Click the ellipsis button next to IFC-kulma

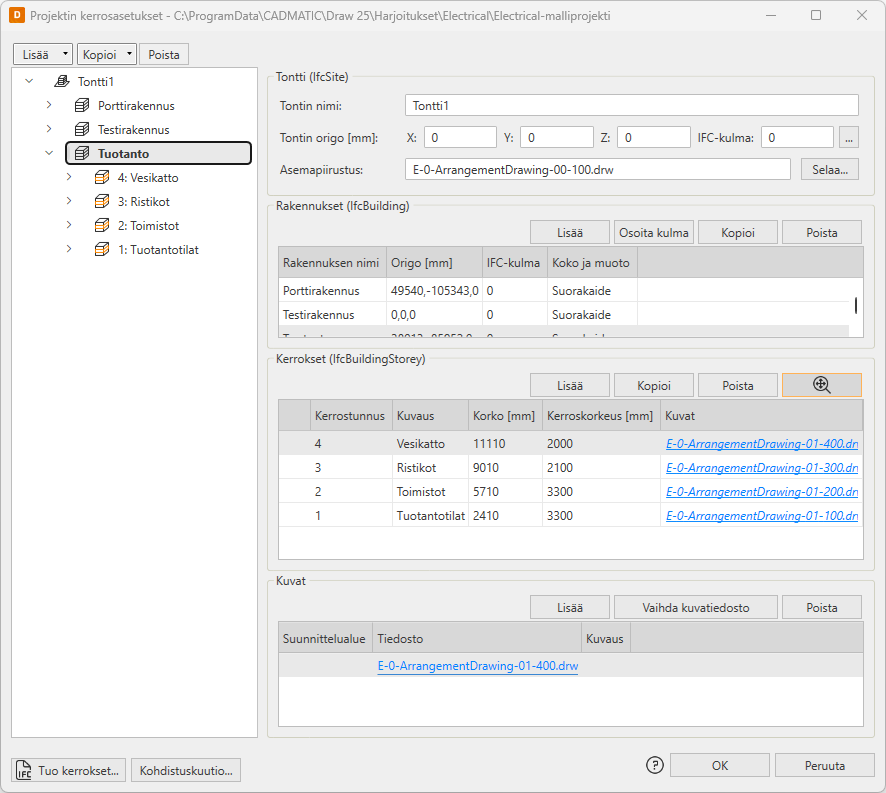coord(849,137)
